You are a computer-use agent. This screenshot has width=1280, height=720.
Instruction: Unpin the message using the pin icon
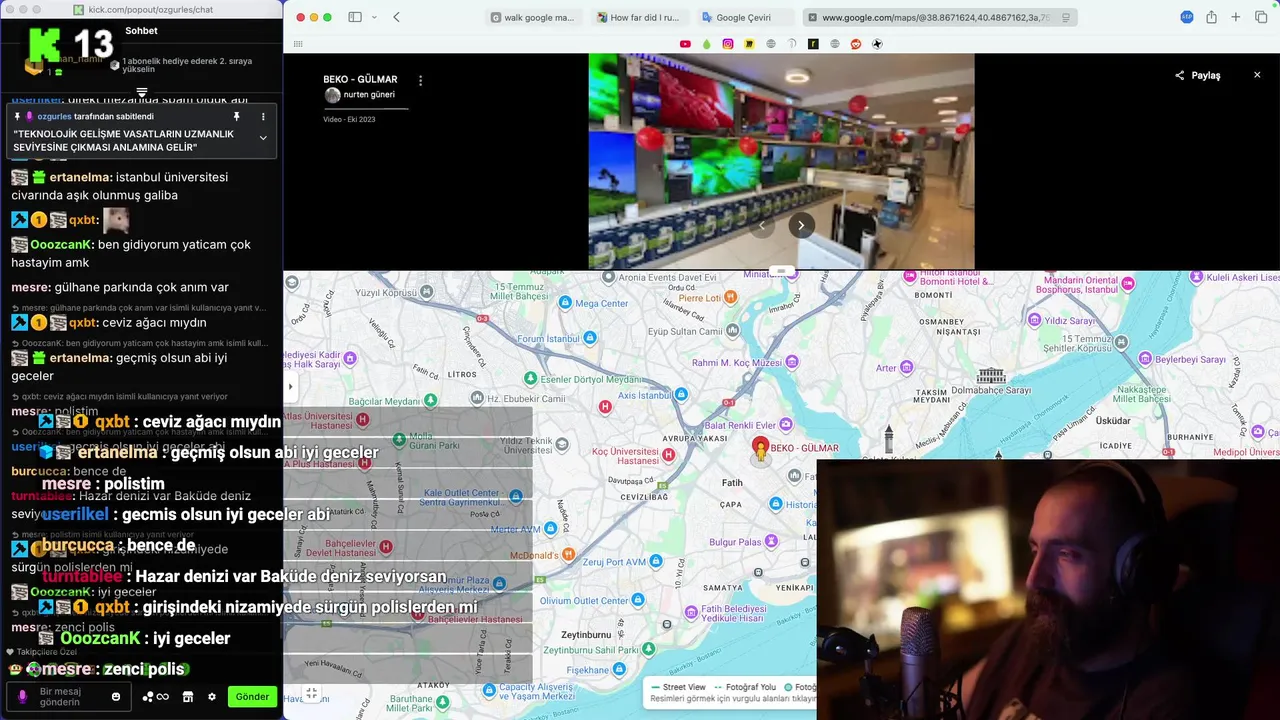click(x=237, y=117)
